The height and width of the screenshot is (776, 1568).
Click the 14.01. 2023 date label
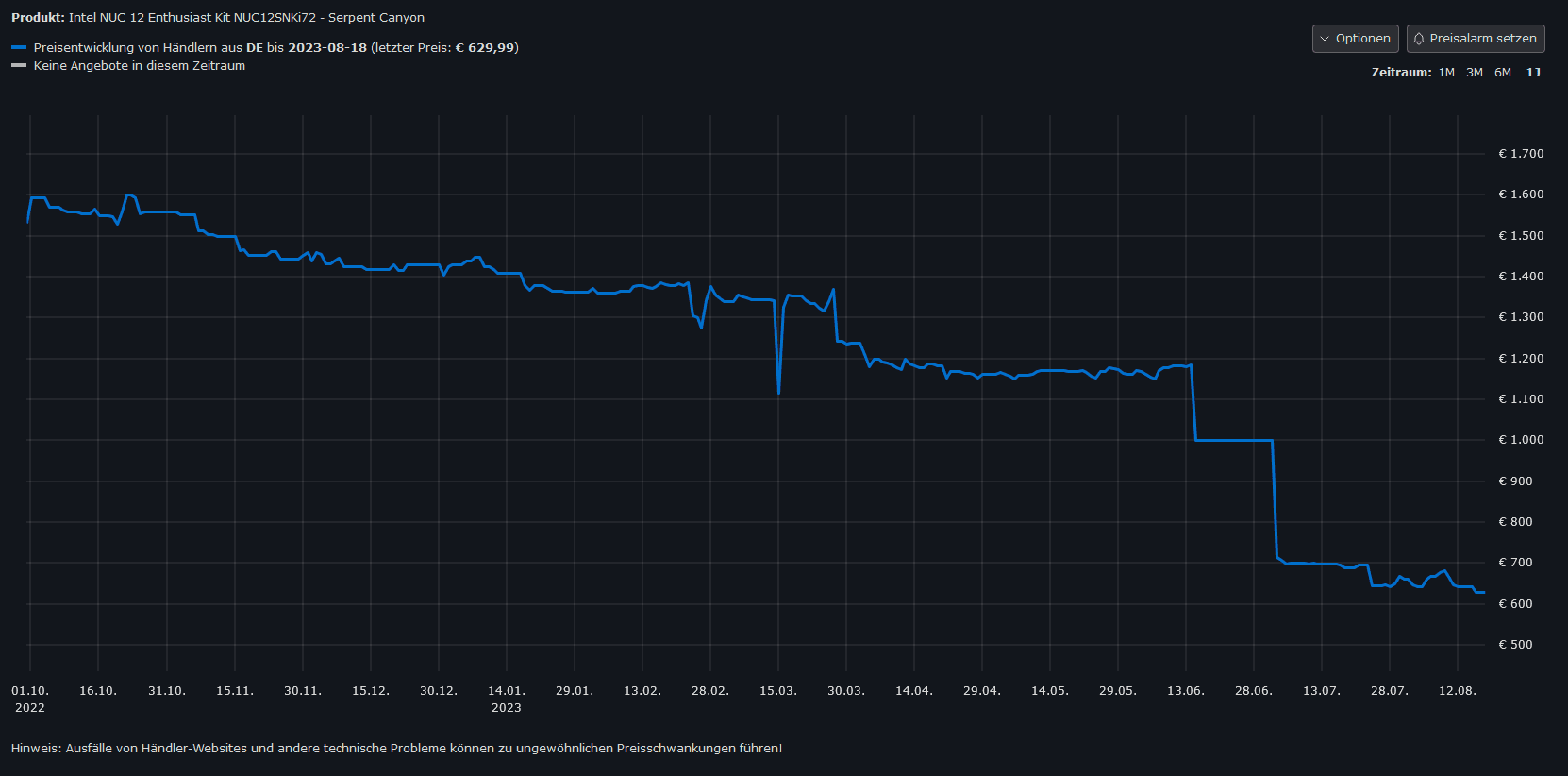click(x=507, y=700)
